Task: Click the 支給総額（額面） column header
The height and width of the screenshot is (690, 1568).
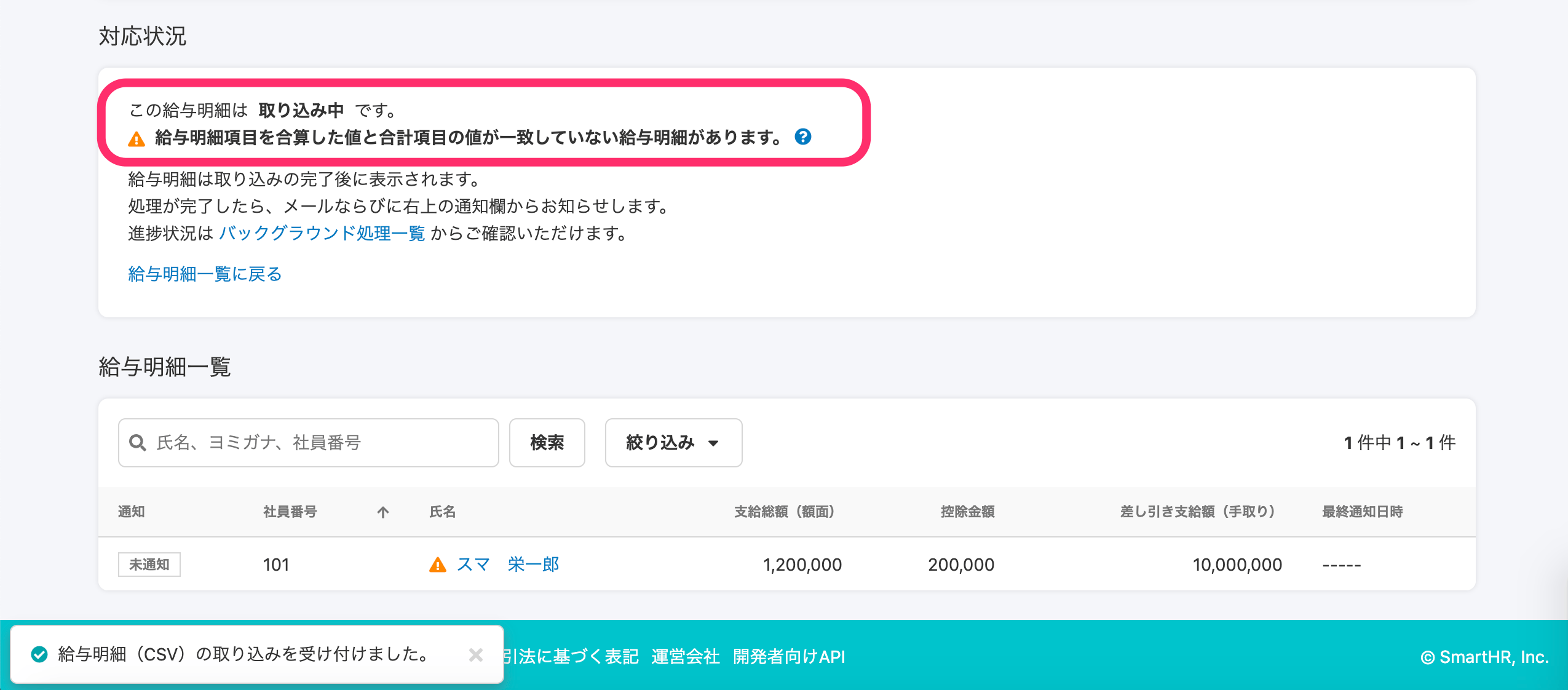Action: coord(784,512)
